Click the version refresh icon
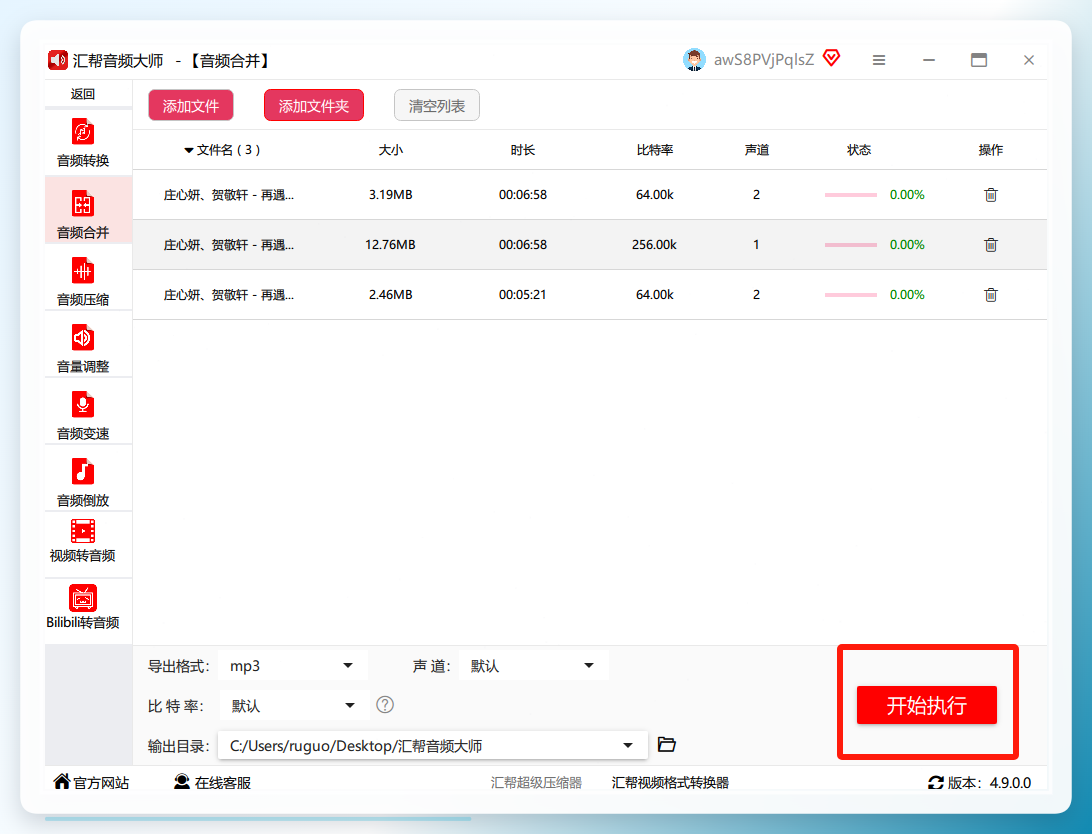 point(935,782)
